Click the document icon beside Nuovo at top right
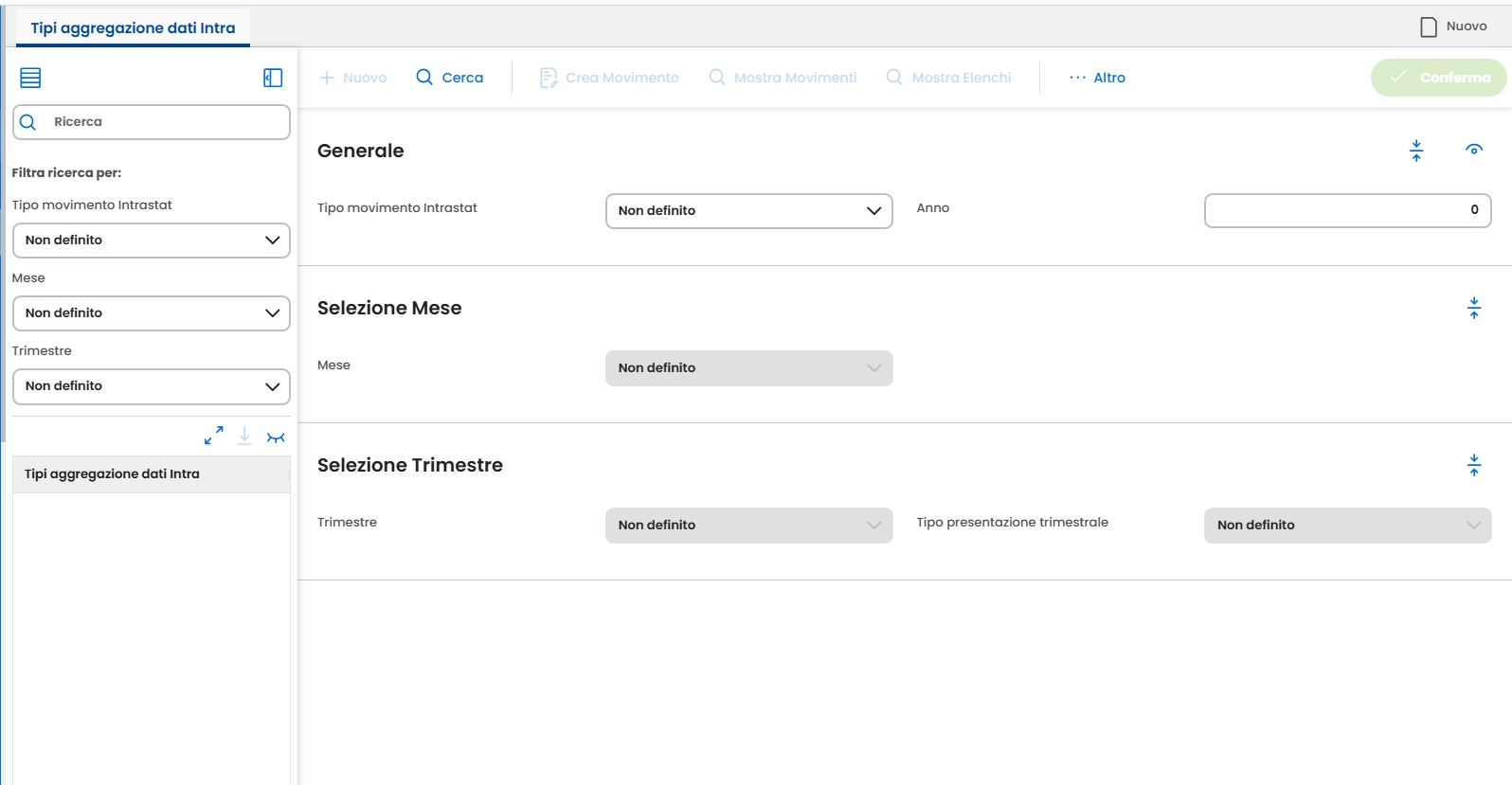 click(x=1429, y=27)
